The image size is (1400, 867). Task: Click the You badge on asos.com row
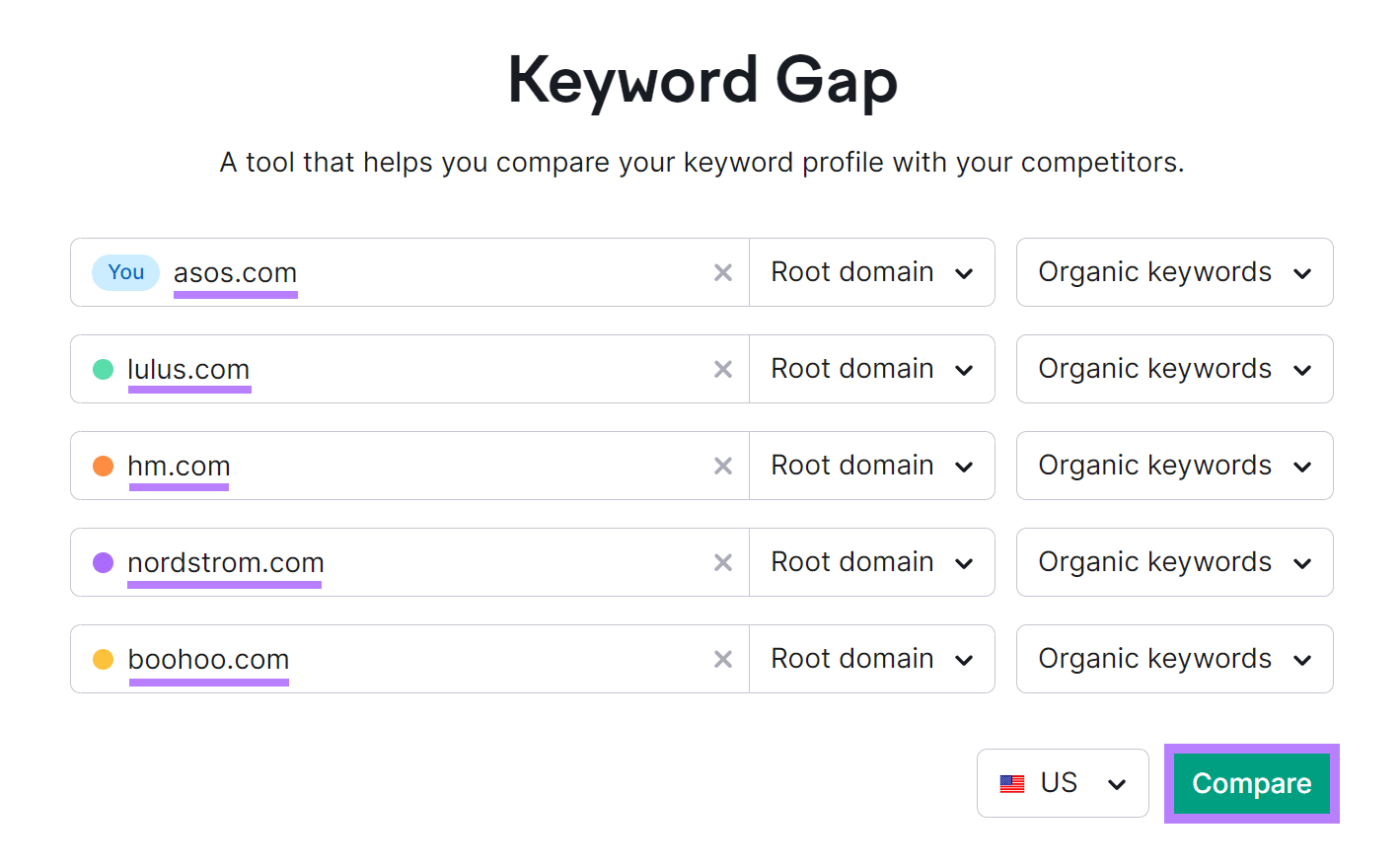(x=125, y=272)
